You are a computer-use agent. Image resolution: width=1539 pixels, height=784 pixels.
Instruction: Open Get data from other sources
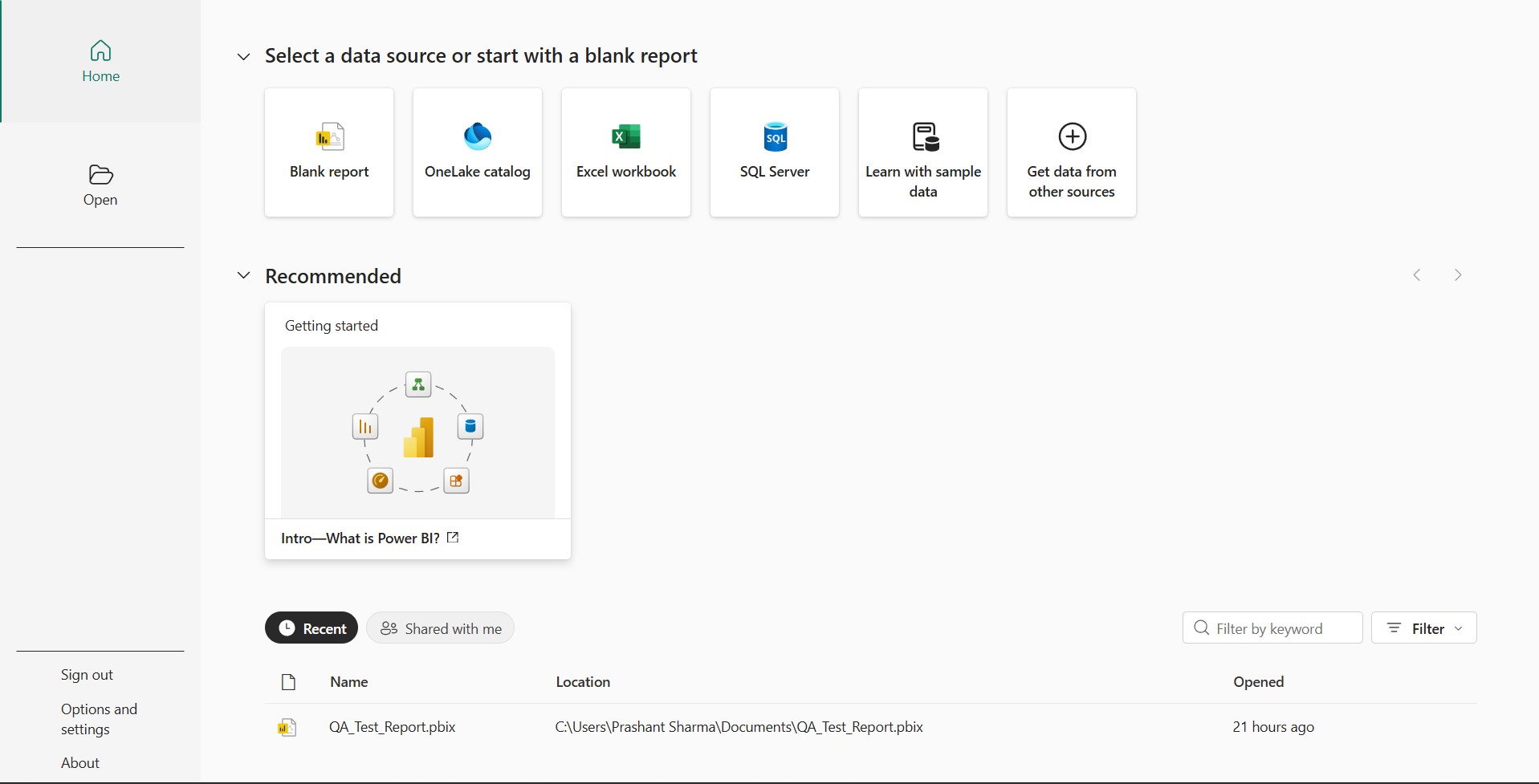click(x=1072, y=152)
